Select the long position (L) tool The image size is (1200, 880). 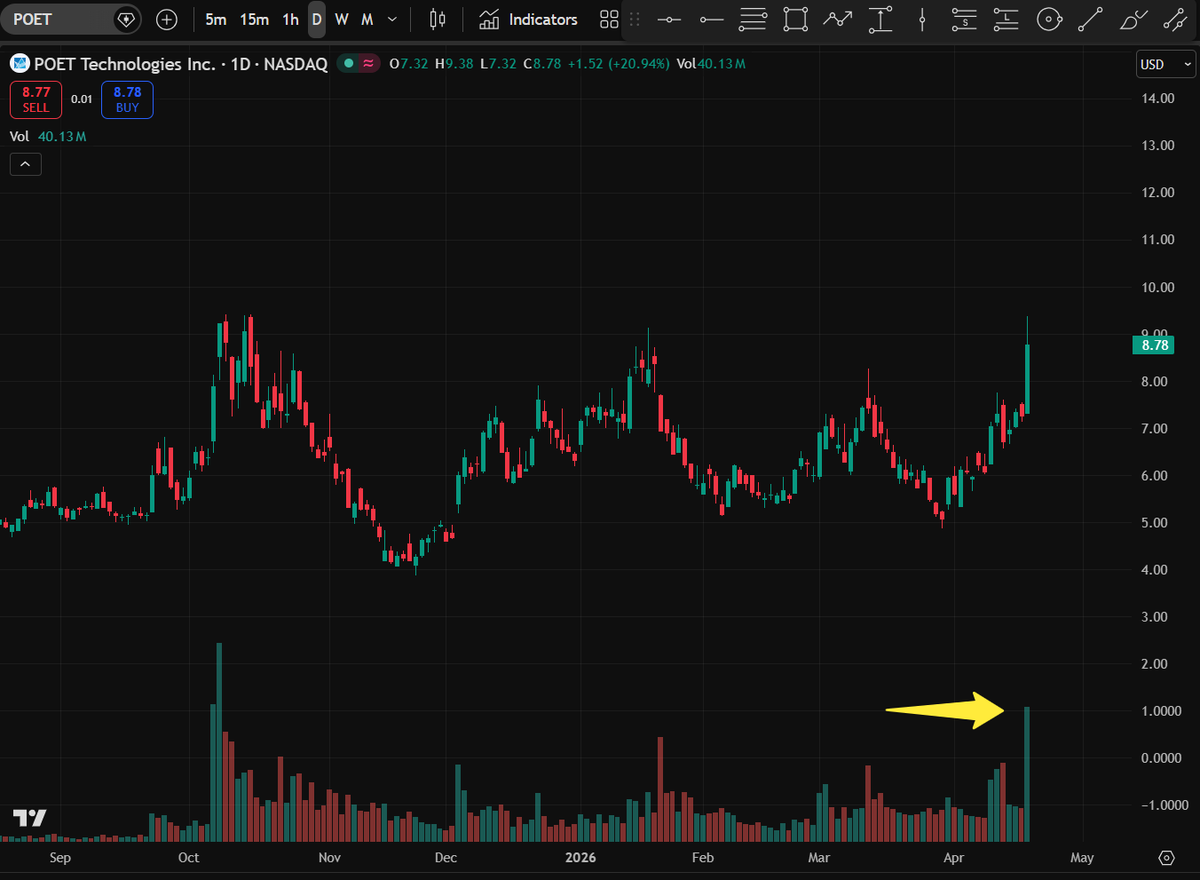1006,19
